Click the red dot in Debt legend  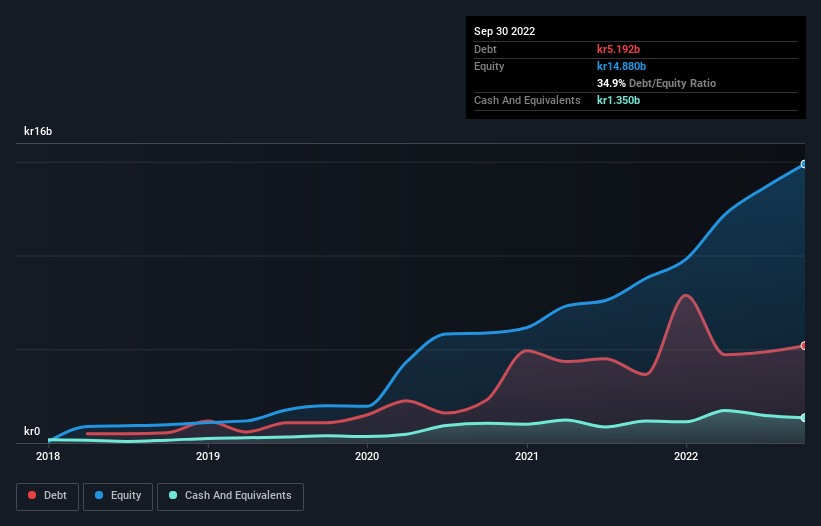point(32,495)
